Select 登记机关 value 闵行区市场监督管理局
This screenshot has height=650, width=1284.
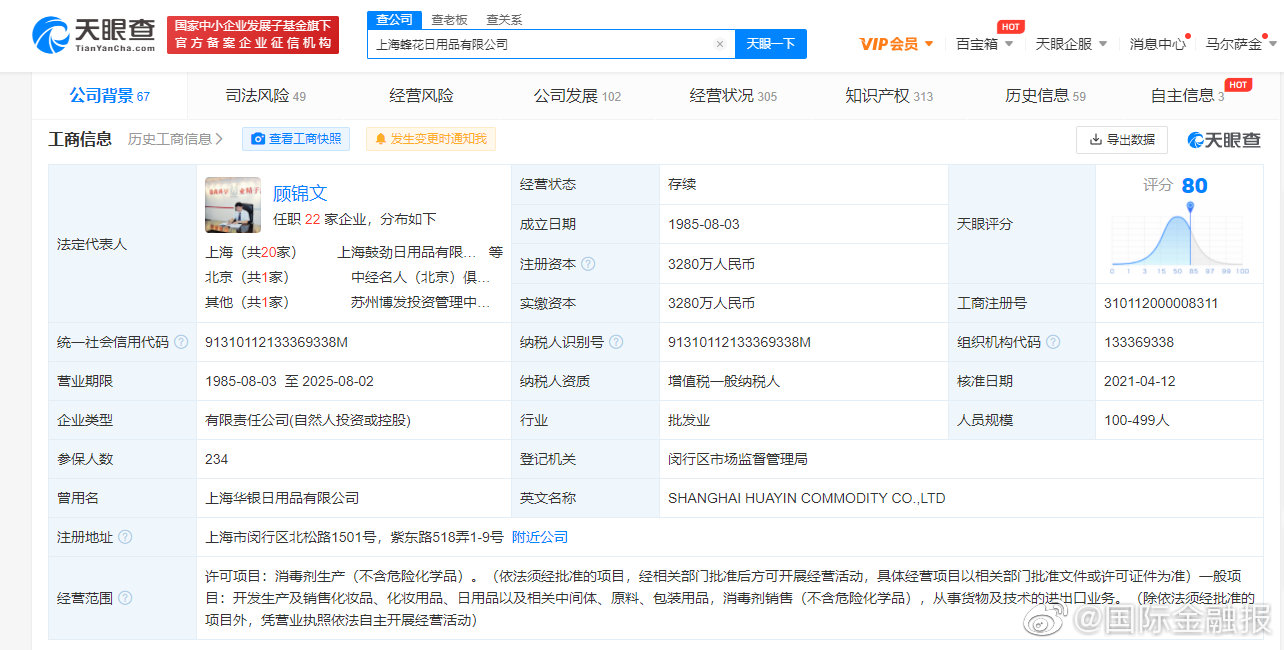click(x=738, y=459)
